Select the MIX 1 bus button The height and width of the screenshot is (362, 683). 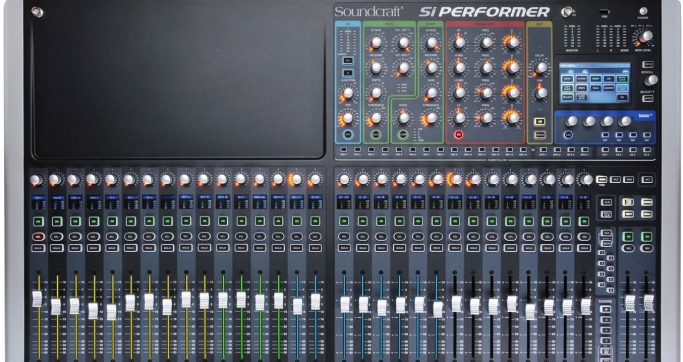tap(343, 150)
